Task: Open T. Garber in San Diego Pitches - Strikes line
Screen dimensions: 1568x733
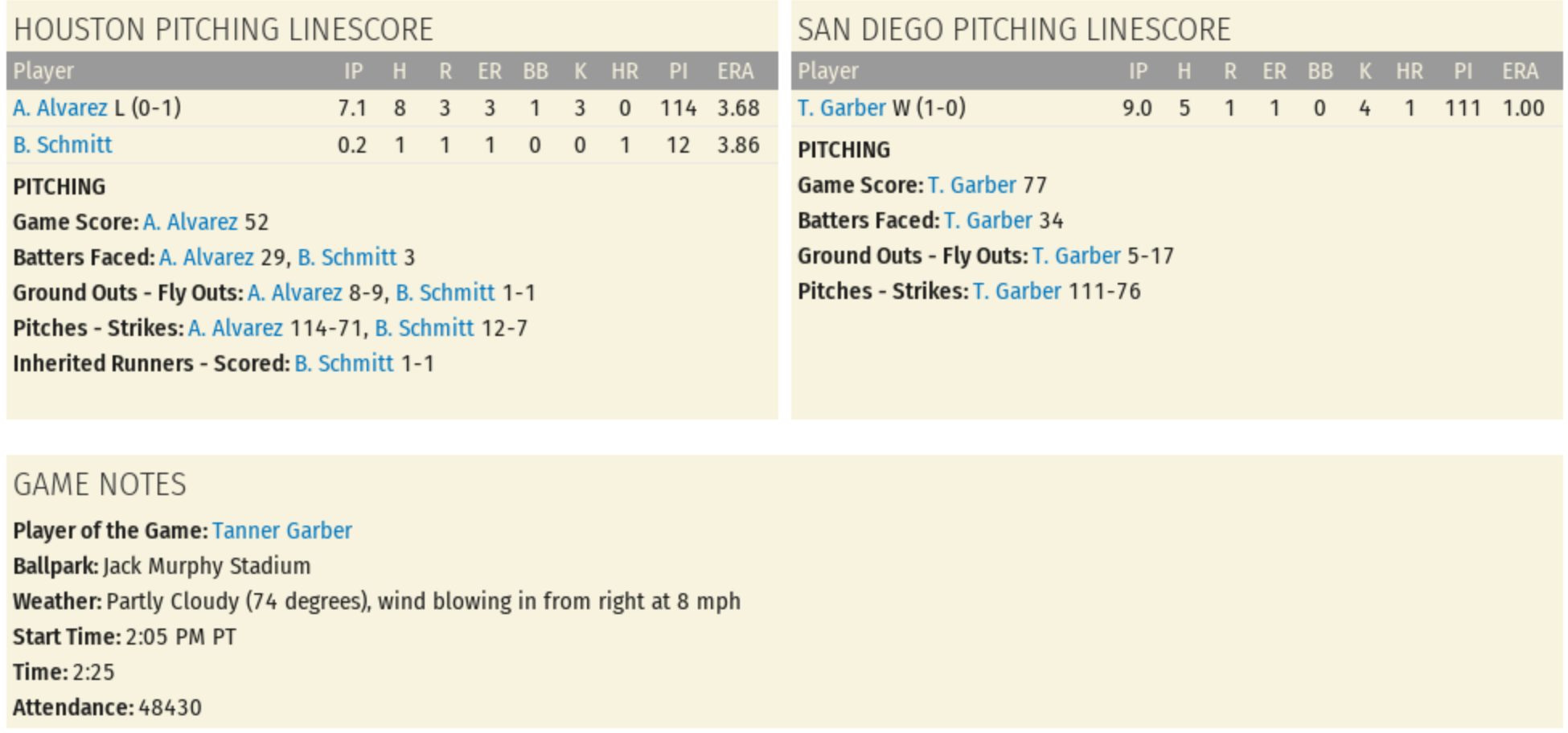Action: click(1016, 291)
